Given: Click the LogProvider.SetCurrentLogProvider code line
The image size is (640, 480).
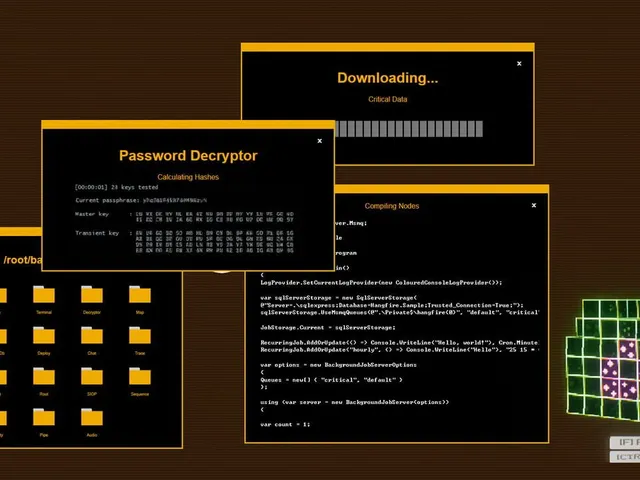Looking at the screenshot, I should [x=381, y=282].
